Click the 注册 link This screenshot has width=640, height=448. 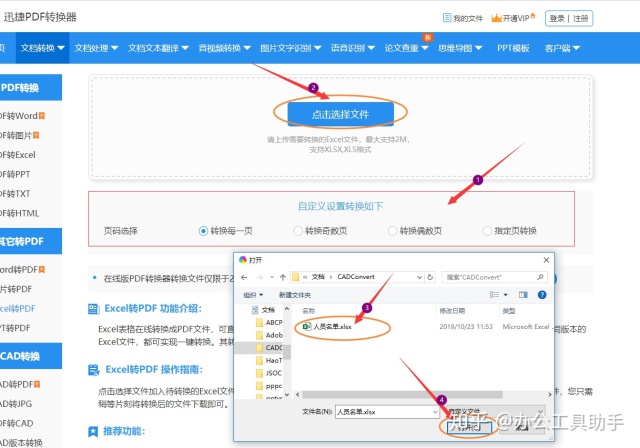click(x=580, y=18)
